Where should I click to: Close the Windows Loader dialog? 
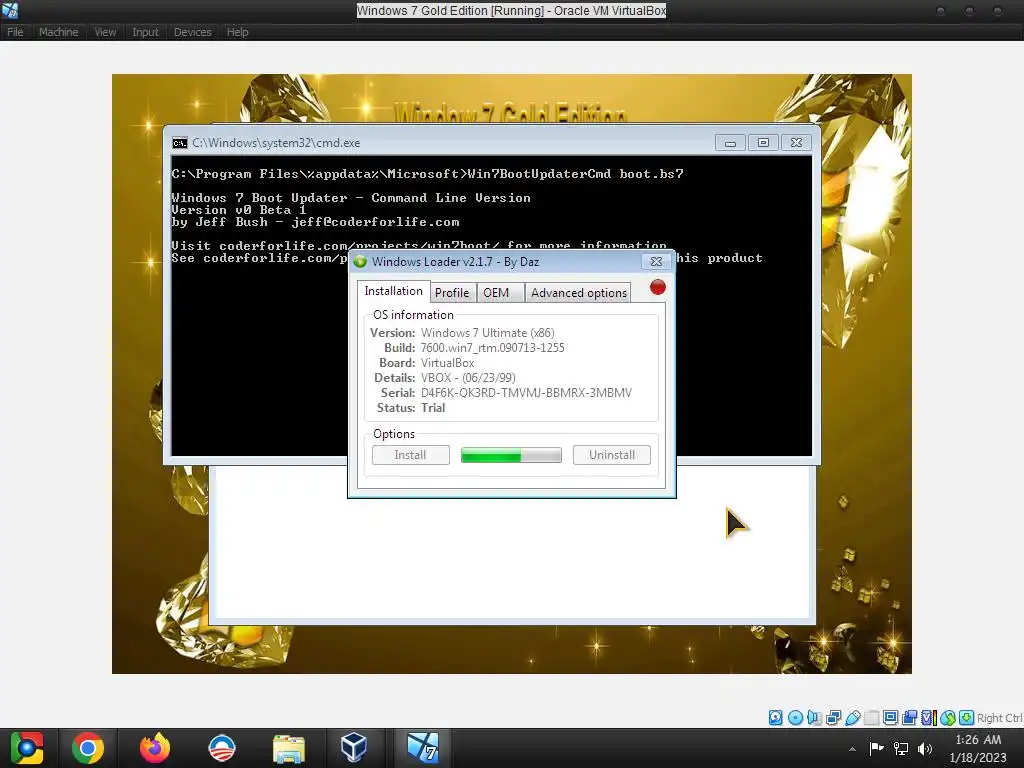[x=656, y=261]
